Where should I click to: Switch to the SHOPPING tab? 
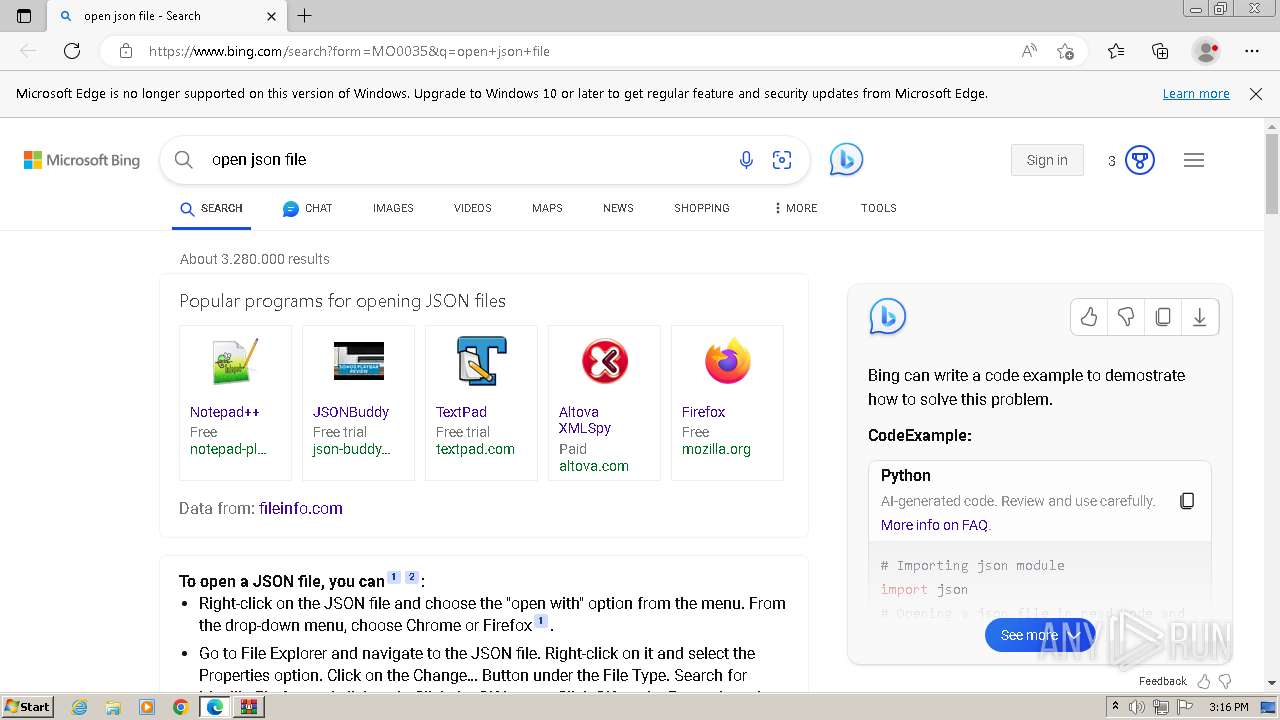pos(702,208)
